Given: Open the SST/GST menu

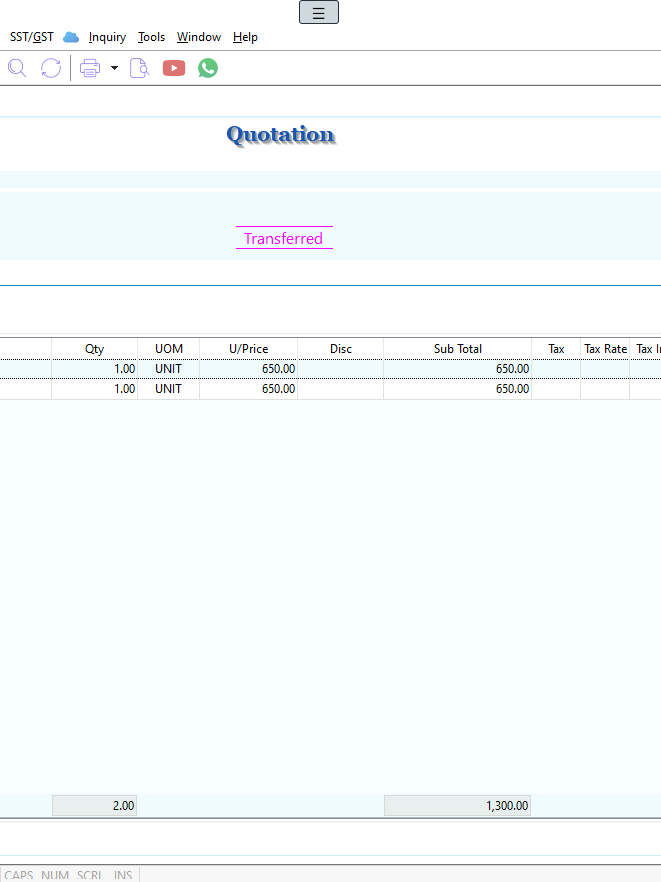Looking at the screenshot, I should [32, 37].
